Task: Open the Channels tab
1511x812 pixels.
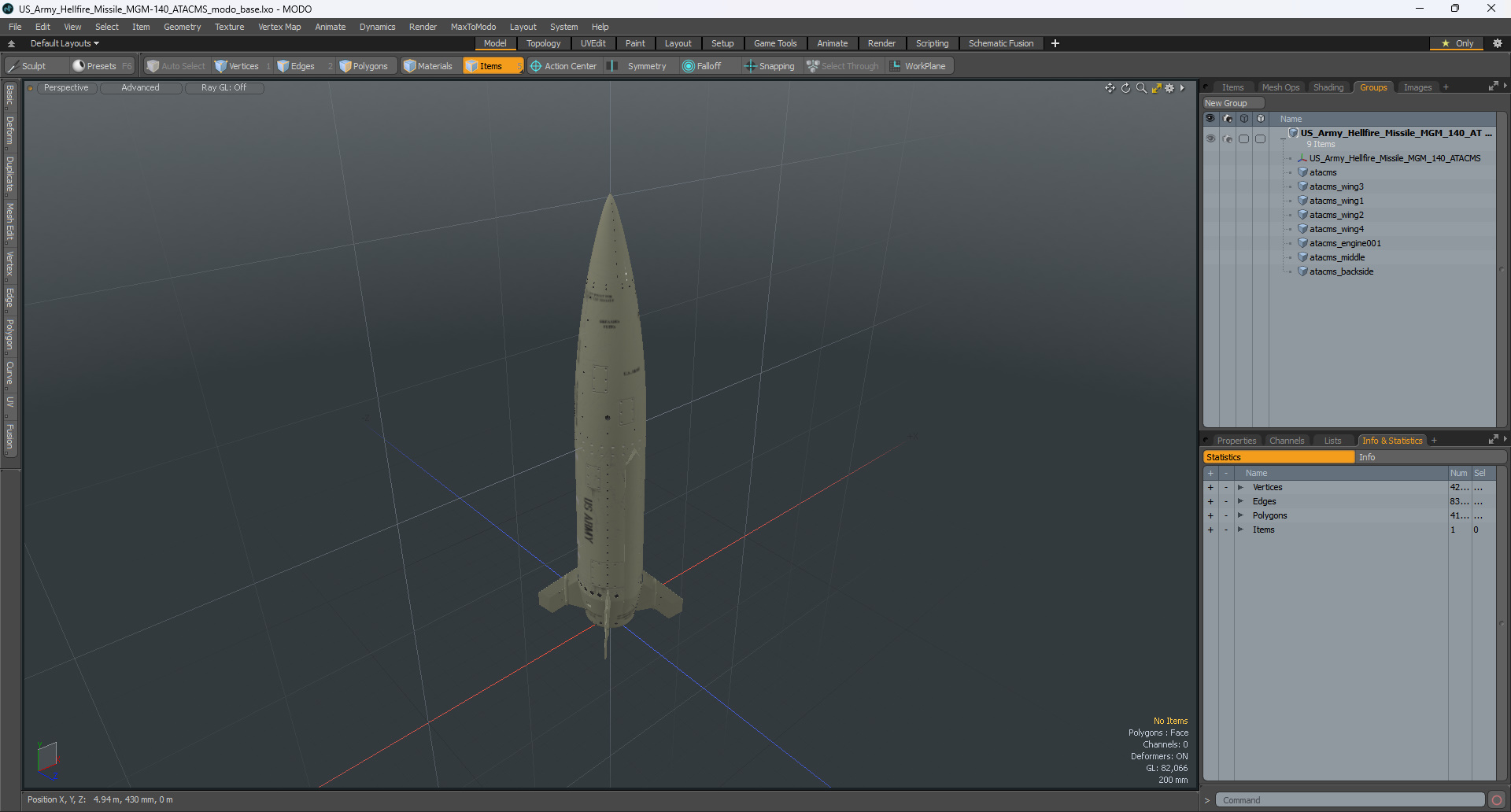Action: [x=1287, y=441]
